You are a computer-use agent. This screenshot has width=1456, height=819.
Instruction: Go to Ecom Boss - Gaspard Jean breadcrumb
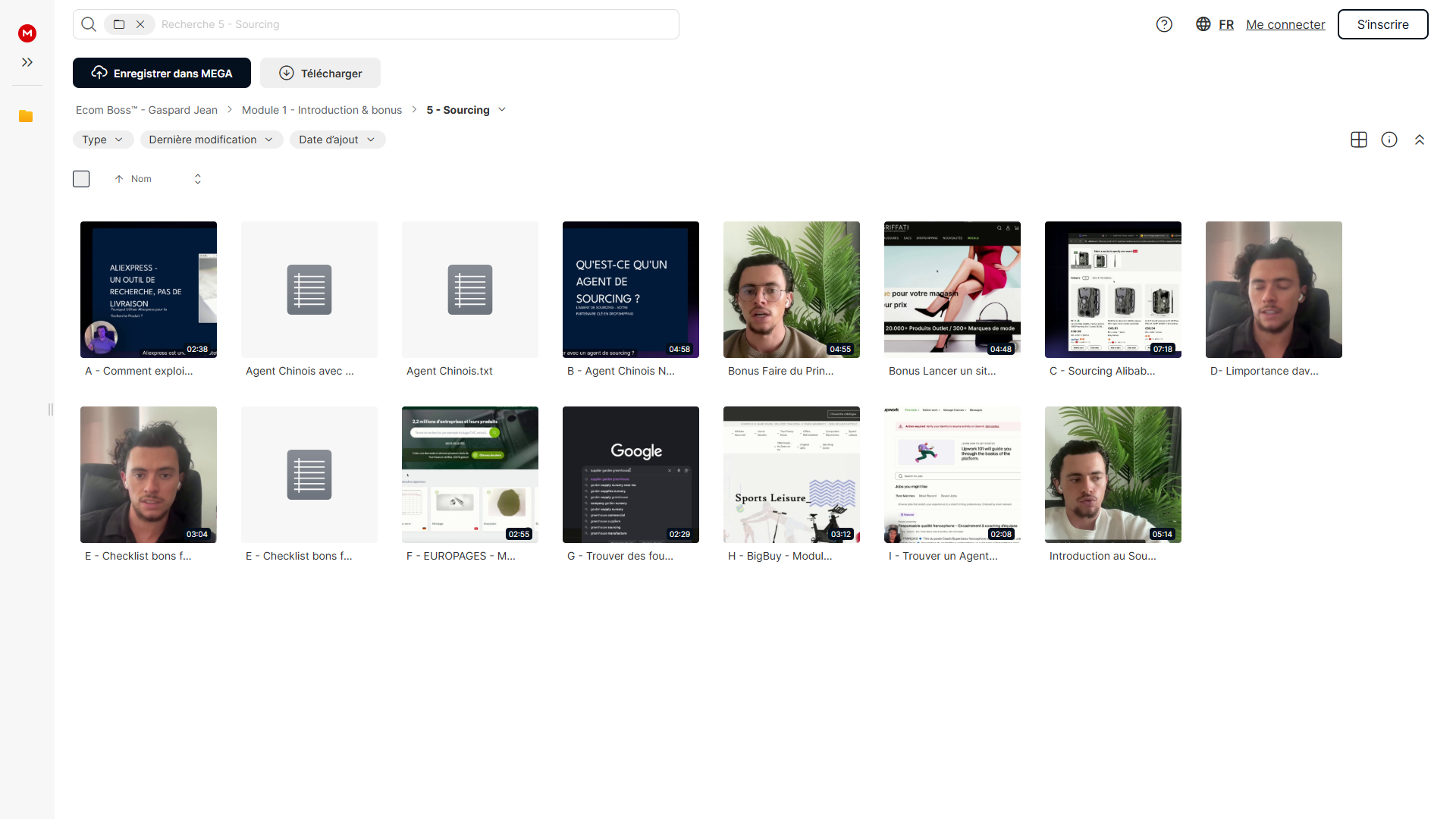(x=146, y=110)
